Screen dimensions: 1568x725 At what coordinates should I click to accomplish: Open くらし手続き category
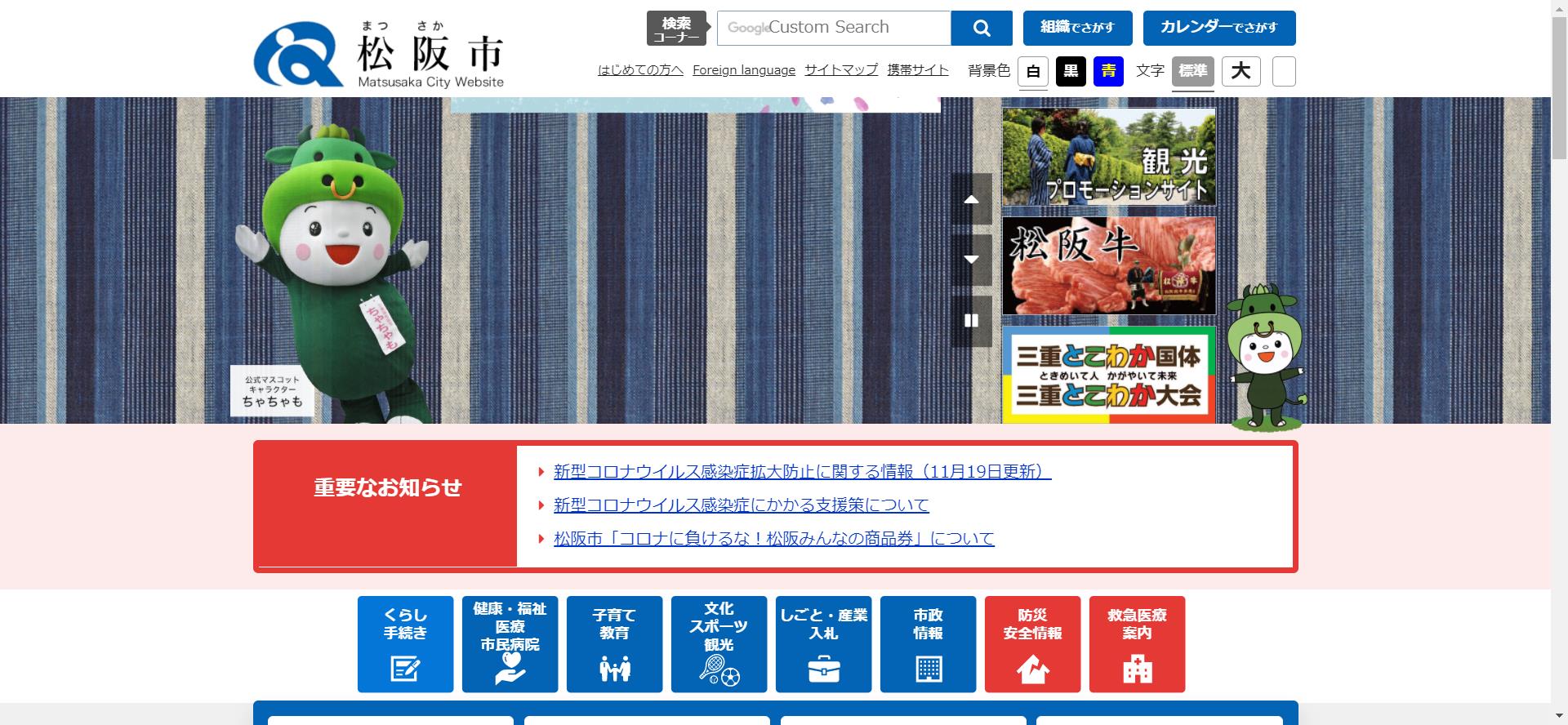[x=405, y=644]
